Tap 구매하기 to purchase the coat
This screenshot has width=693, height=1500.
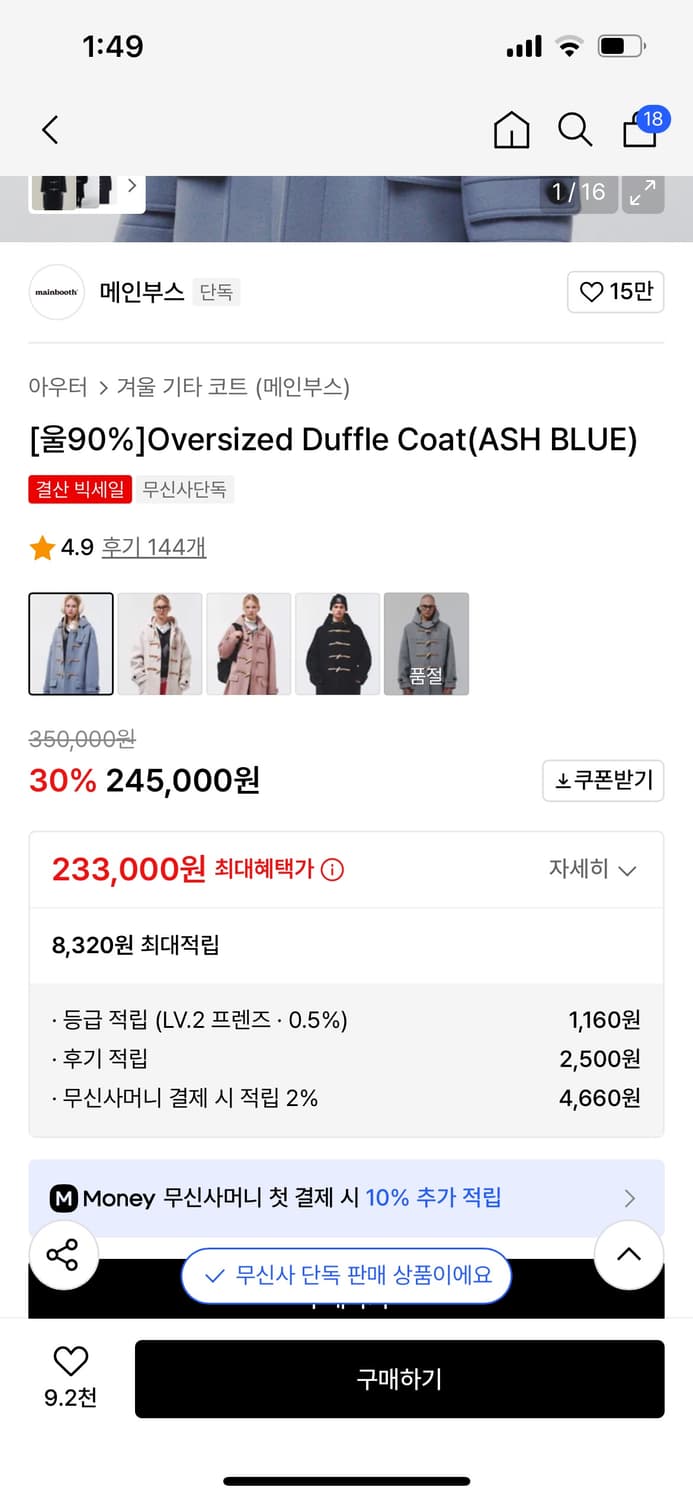tap(399, 1378)
